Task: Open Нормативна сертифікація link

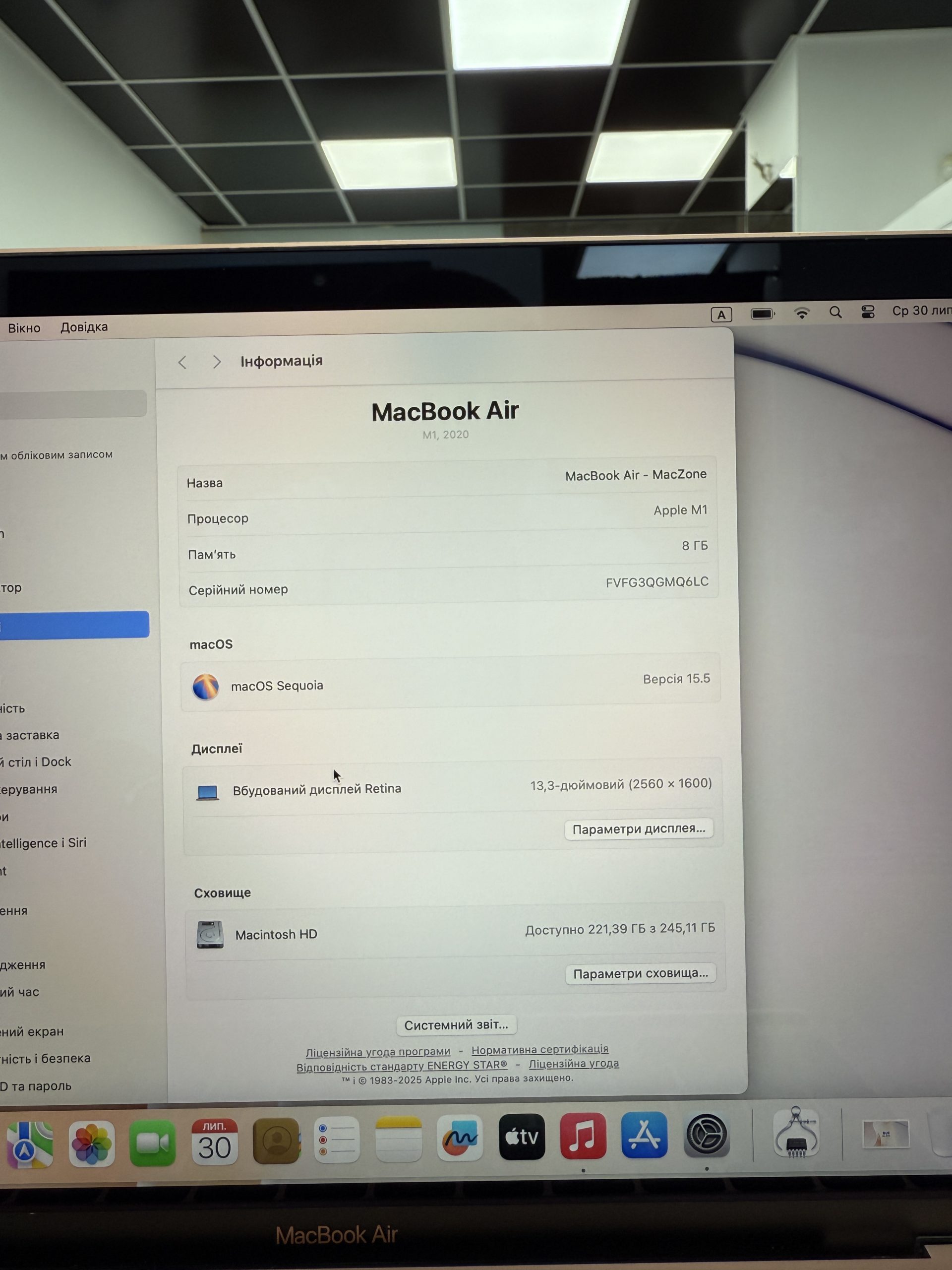Action: coord(540,1049)
